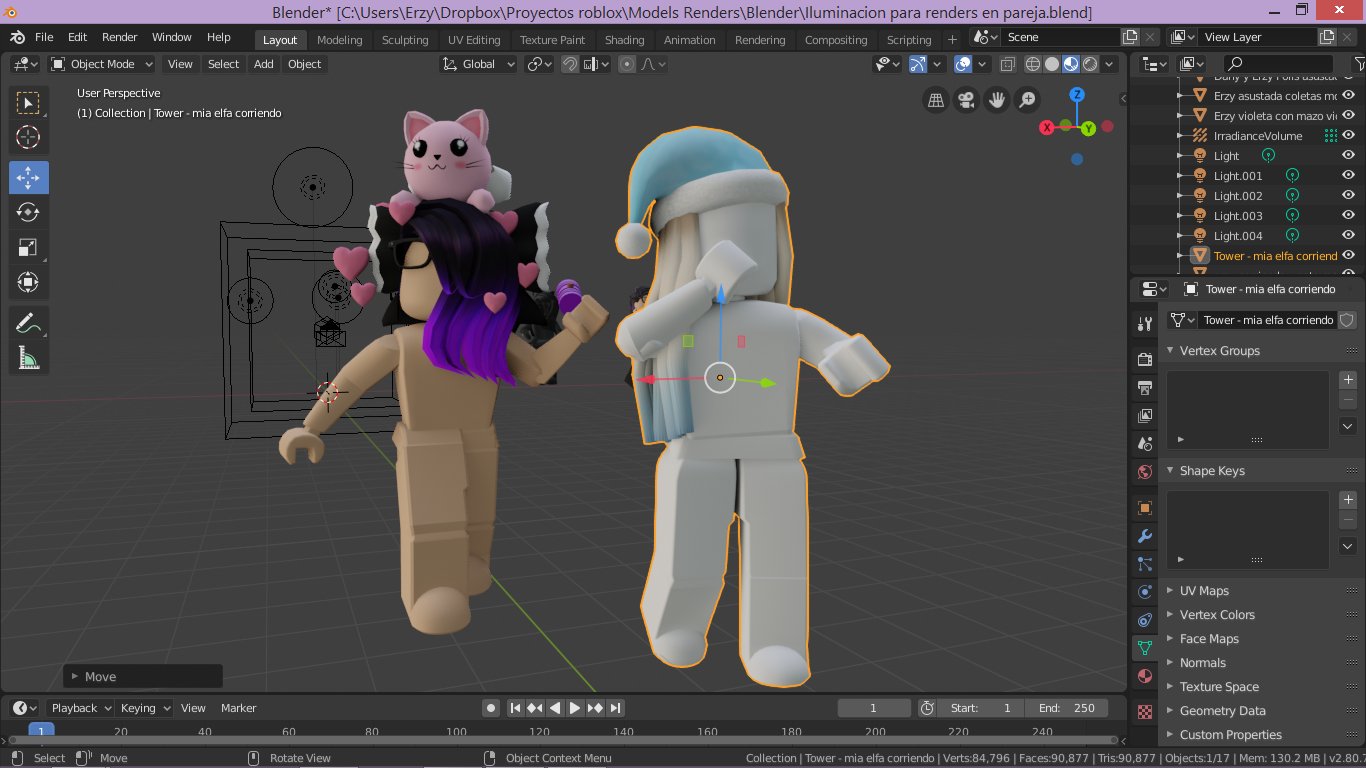Open the Texture properties tab
This screenshot has height=768, width=1366.
coord(1145,712)
